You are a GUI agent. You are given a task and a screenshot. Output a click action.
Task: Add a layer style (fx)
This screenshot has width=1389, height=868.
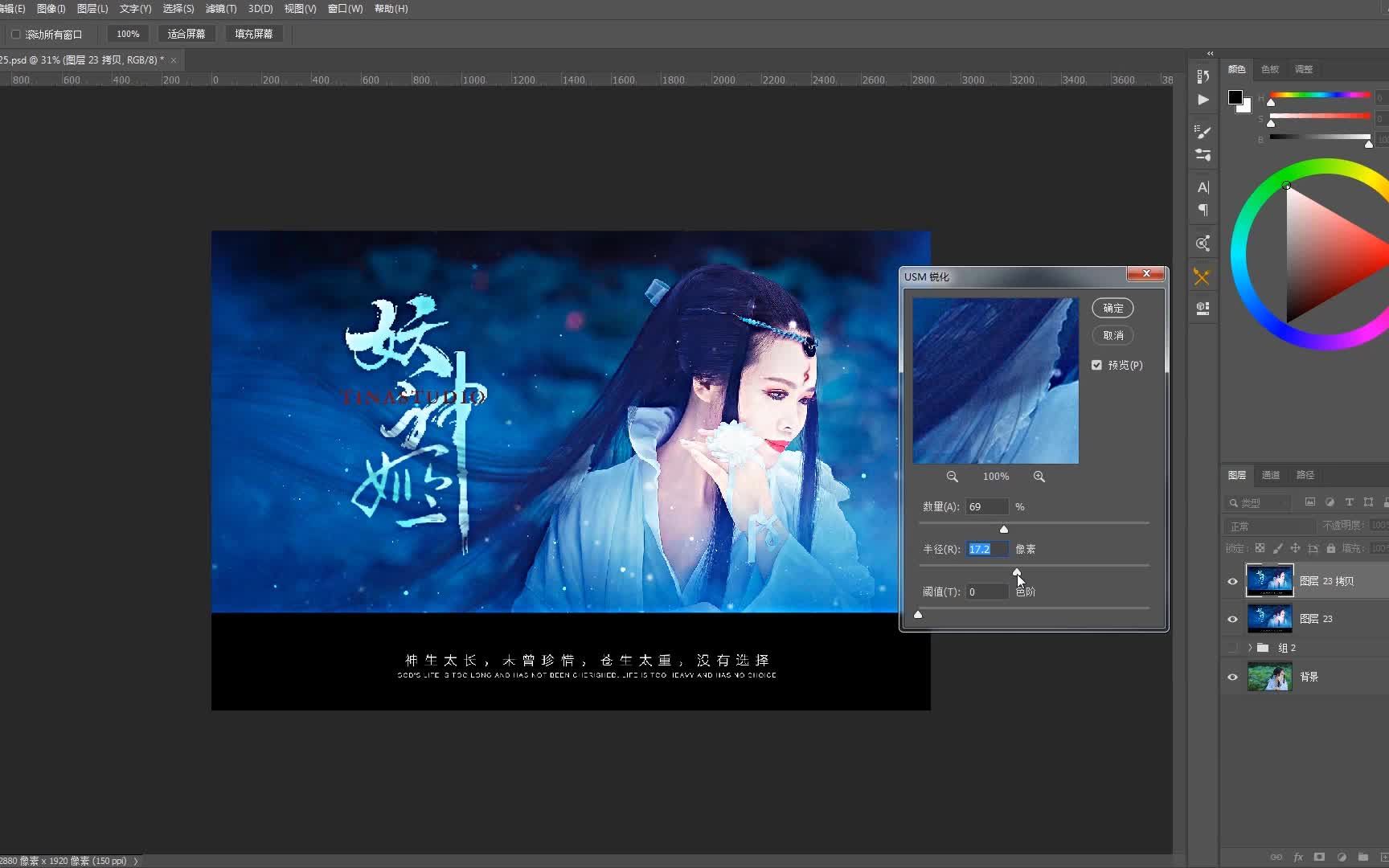tap(1298, 857)
